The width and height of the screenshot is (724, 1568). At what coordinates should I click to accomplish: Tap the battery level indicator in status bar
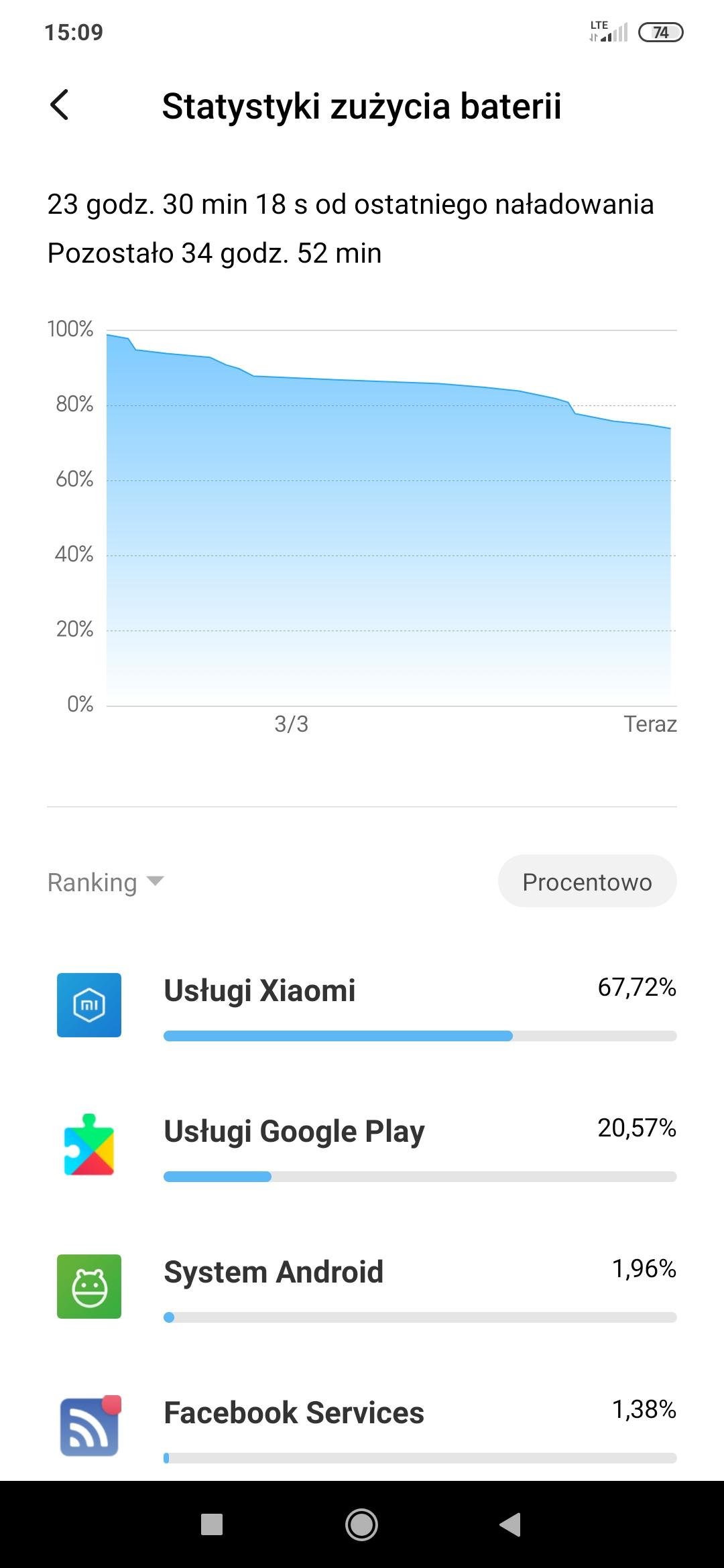click(x=660, y=32)
